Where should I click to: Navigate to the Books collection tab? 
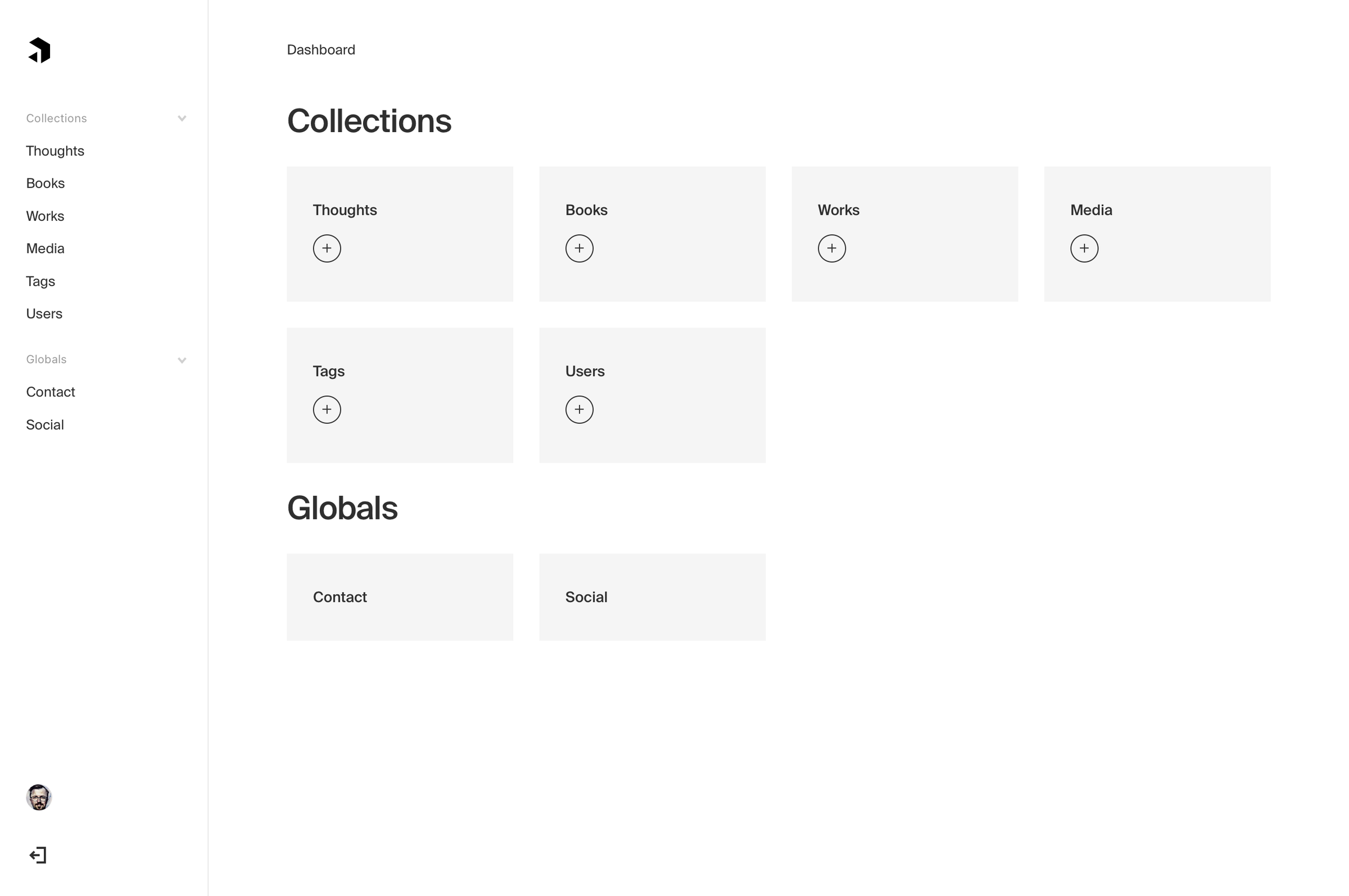point(45,183)
